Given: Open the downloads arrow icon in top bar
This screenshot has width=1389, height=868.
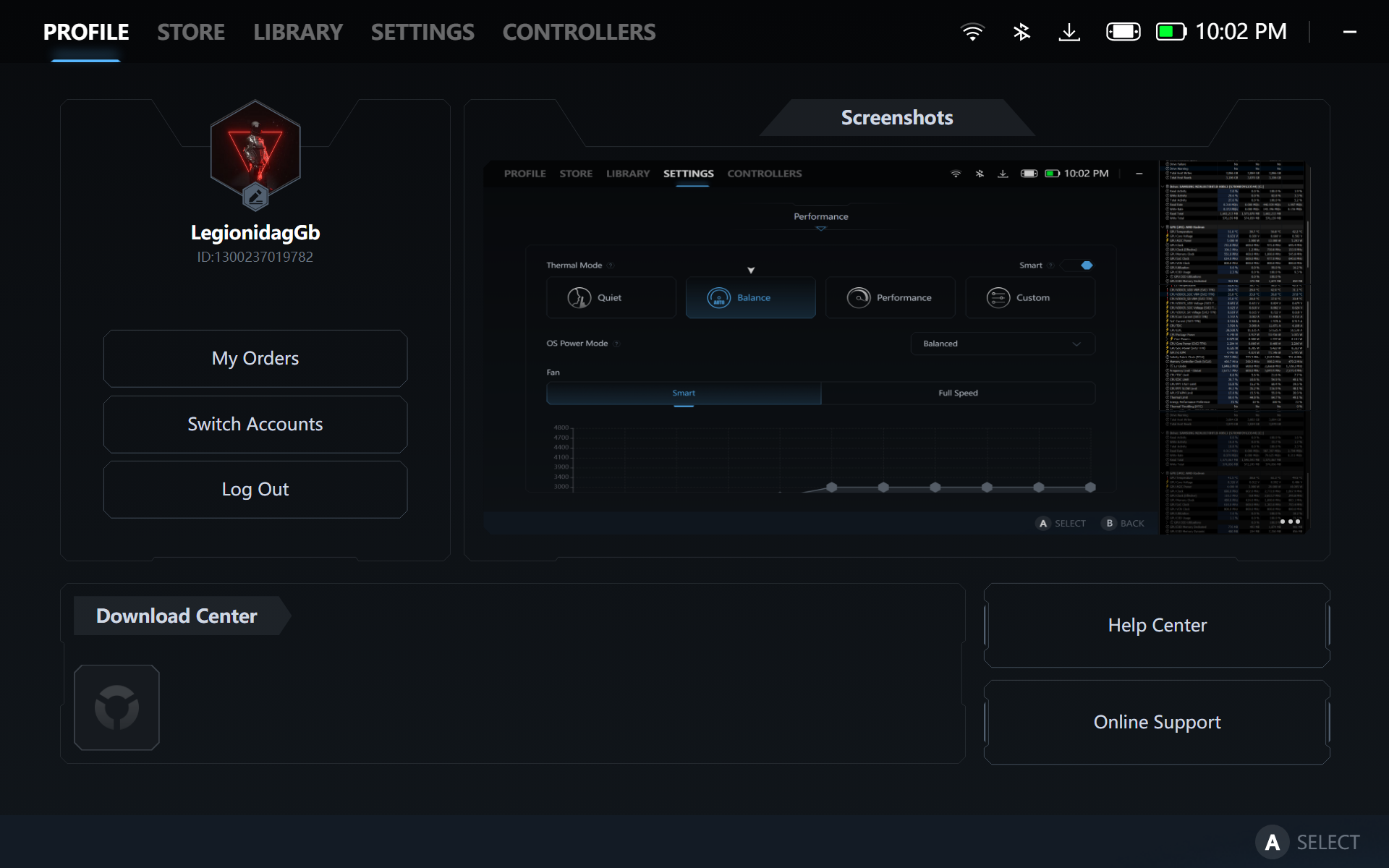Looking at the screenshot, I should (1069, 32).
